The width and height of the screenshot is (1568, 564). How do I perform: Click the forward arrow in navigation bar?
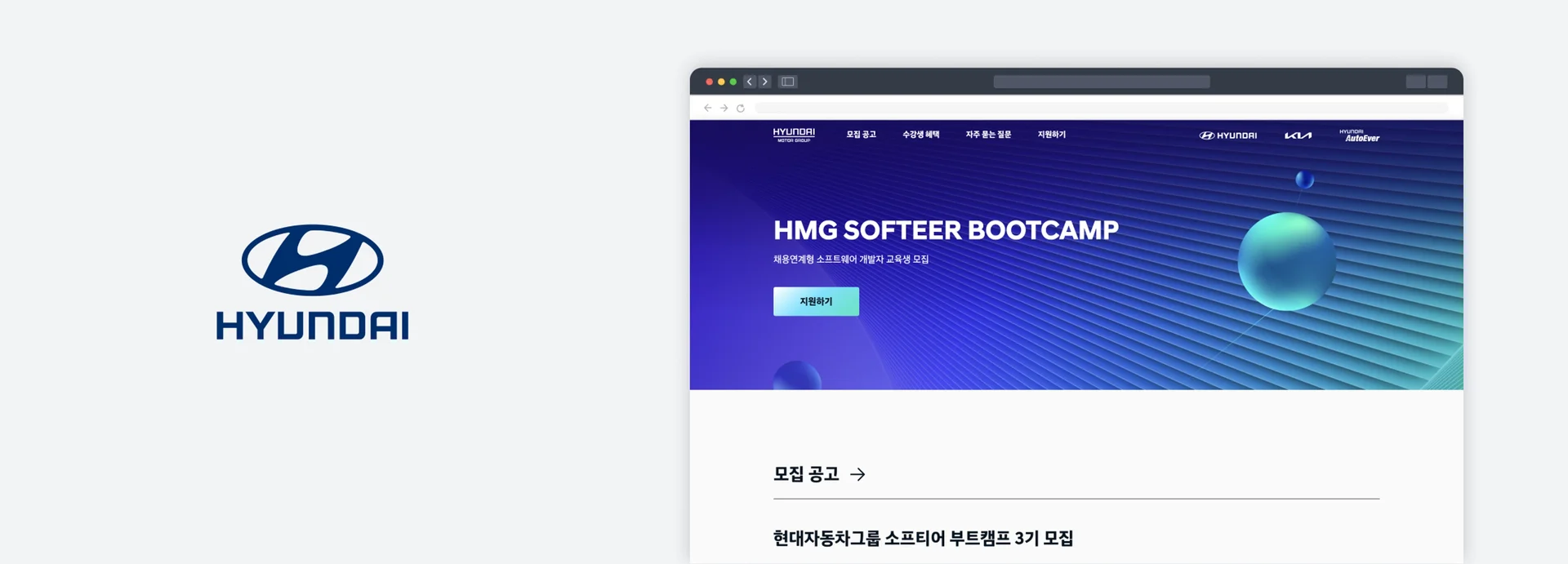point(724,108)
